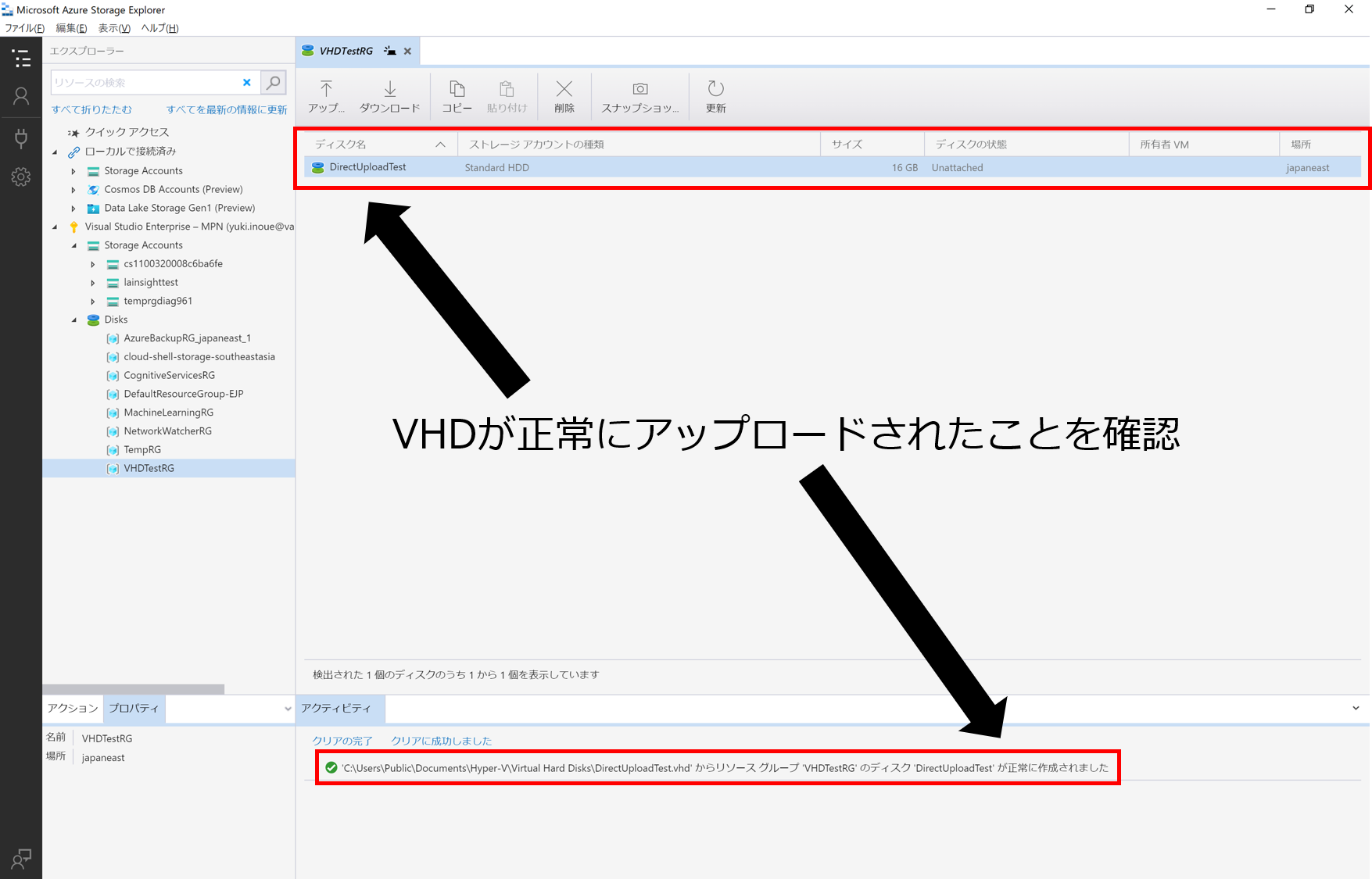1372x879 pixels.
Task: Expand local Storage Accounts node
Action: pyautogui.click(x=73, y=171)
